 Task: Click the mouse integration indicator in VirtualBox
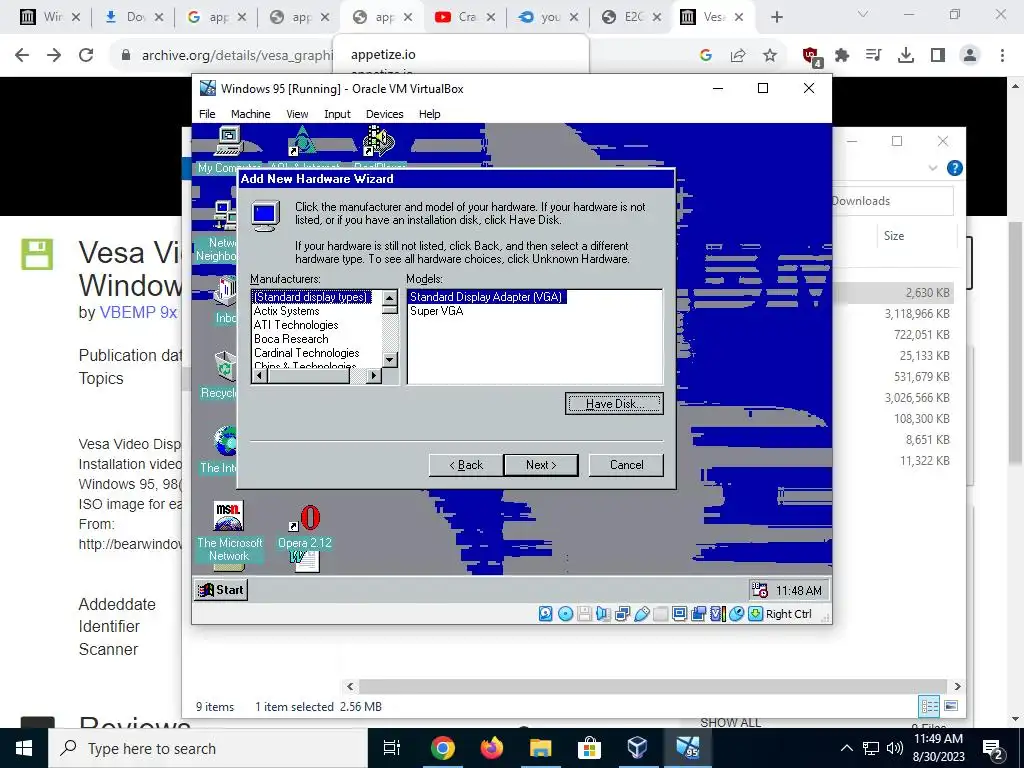click(736, 614)
